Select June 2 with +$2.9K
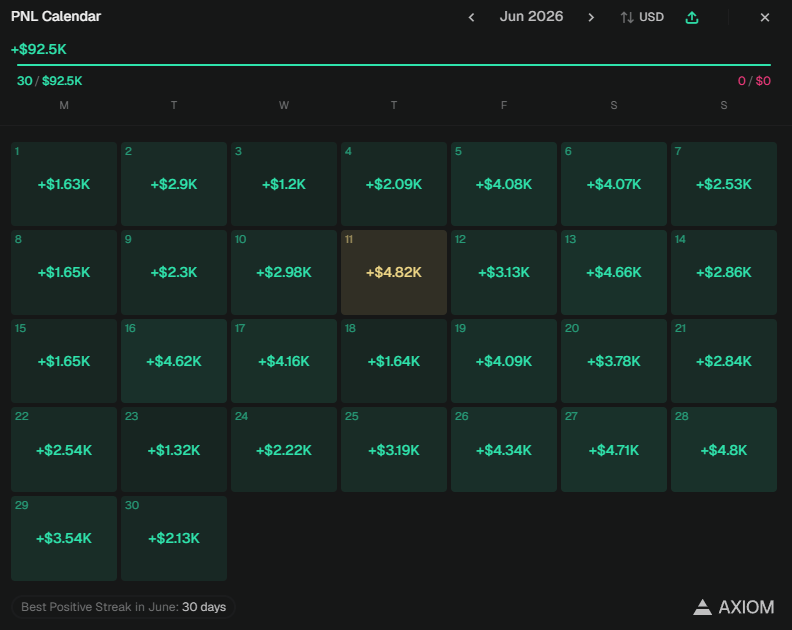This screenshot has height=630, width=792. [174, 184]
